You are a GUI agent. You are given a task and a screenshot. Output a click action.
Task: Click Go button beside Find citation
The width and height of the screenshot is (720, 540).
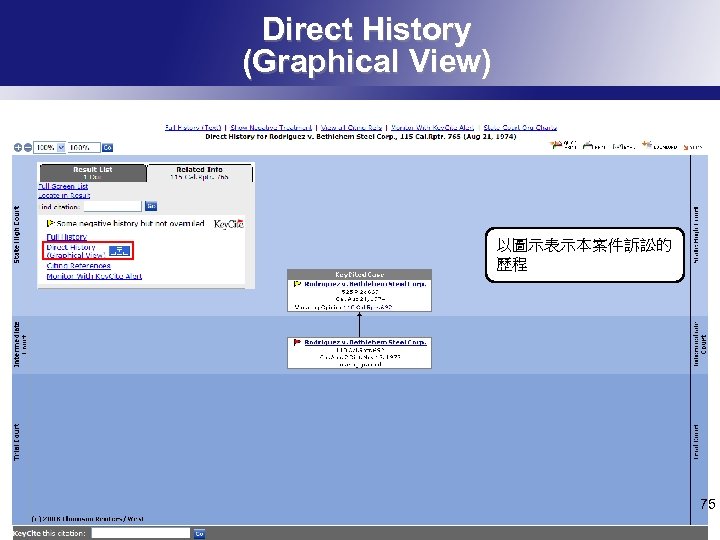pyautogui.click(x=151, y=206)
